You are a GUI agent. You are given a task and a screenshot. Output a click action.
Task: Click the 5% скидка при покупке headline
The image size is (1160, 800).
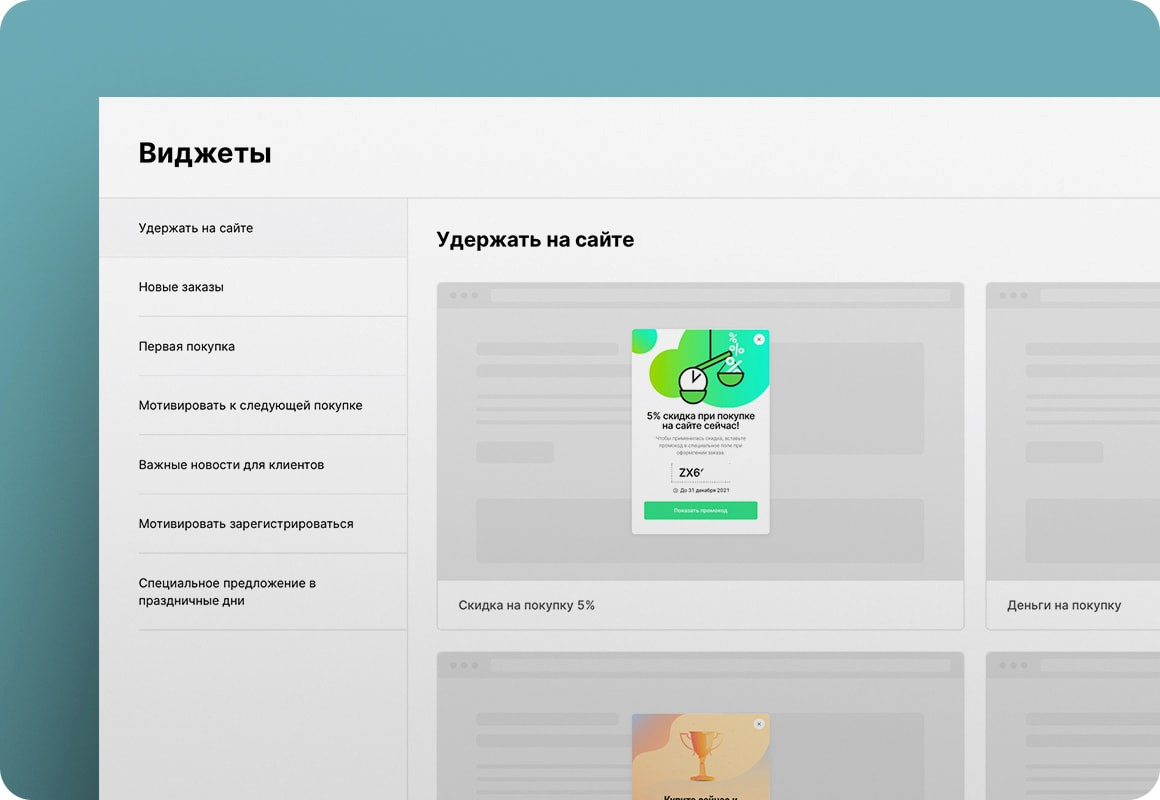(701, 420)
